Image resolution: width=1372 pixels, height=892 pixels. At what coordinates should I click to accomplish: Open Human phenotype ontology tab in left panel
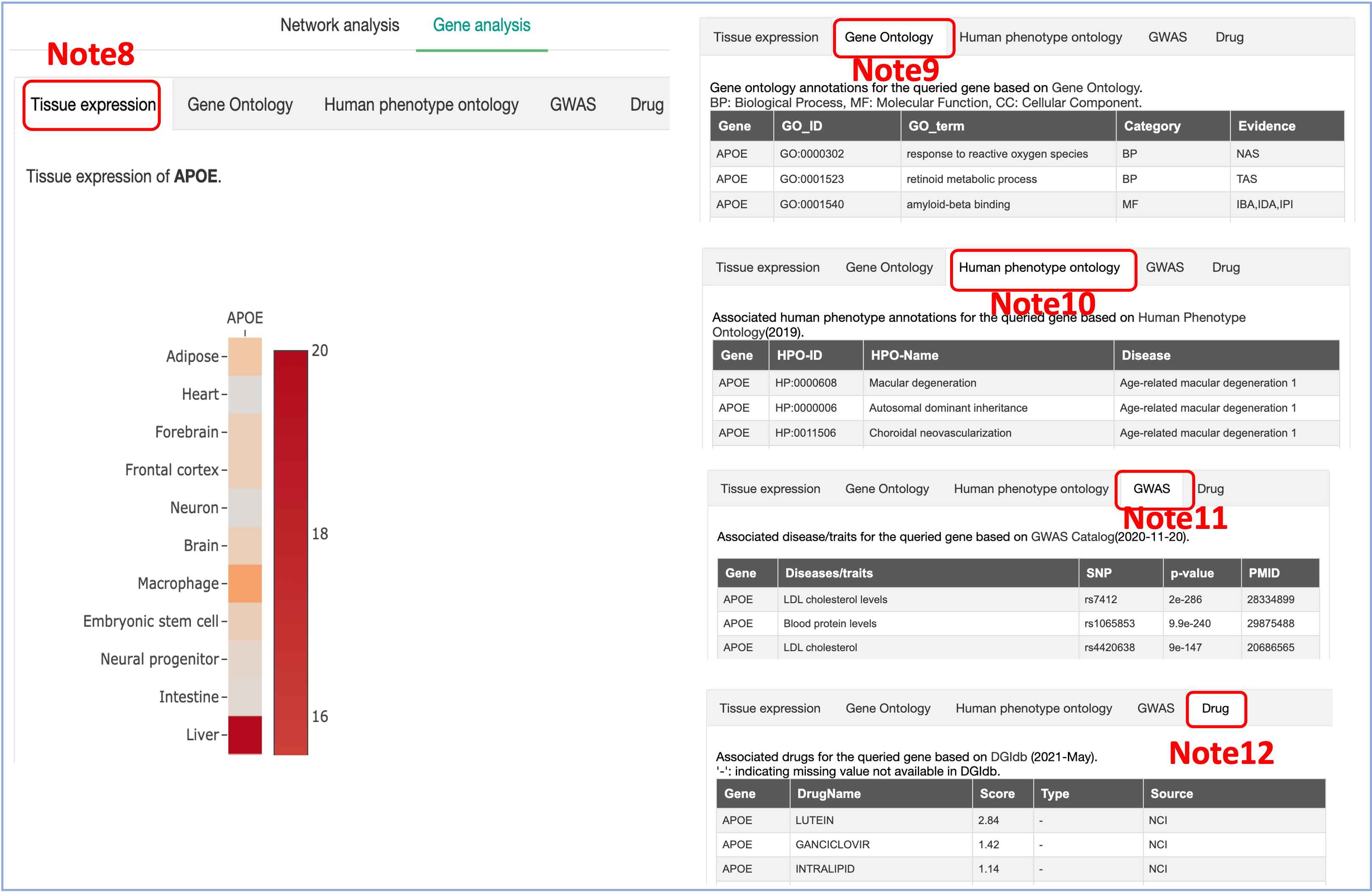pyautogui.click(x=421, y=105)
